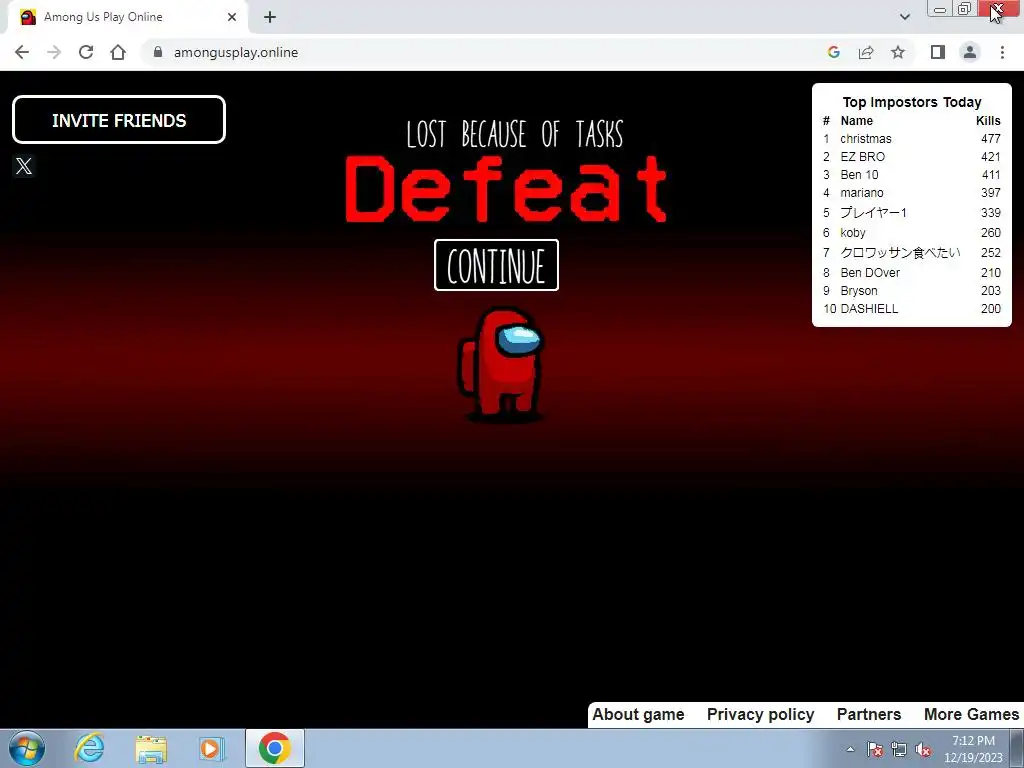This screenshot has width=1024, height=768.
Task: Open the Privacy policy link
Action: coord(760,714)
